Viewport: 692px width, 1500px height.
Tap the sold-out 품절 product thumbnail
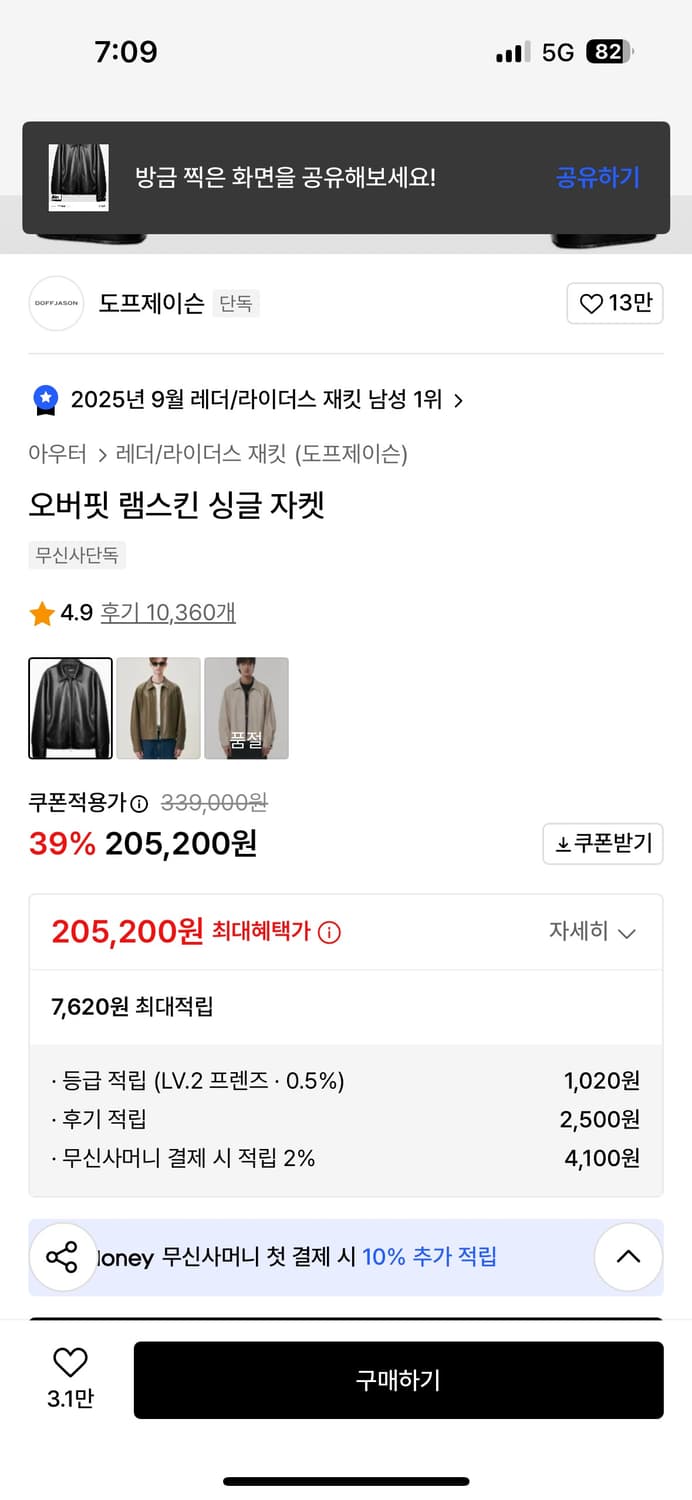pos(246,707)
